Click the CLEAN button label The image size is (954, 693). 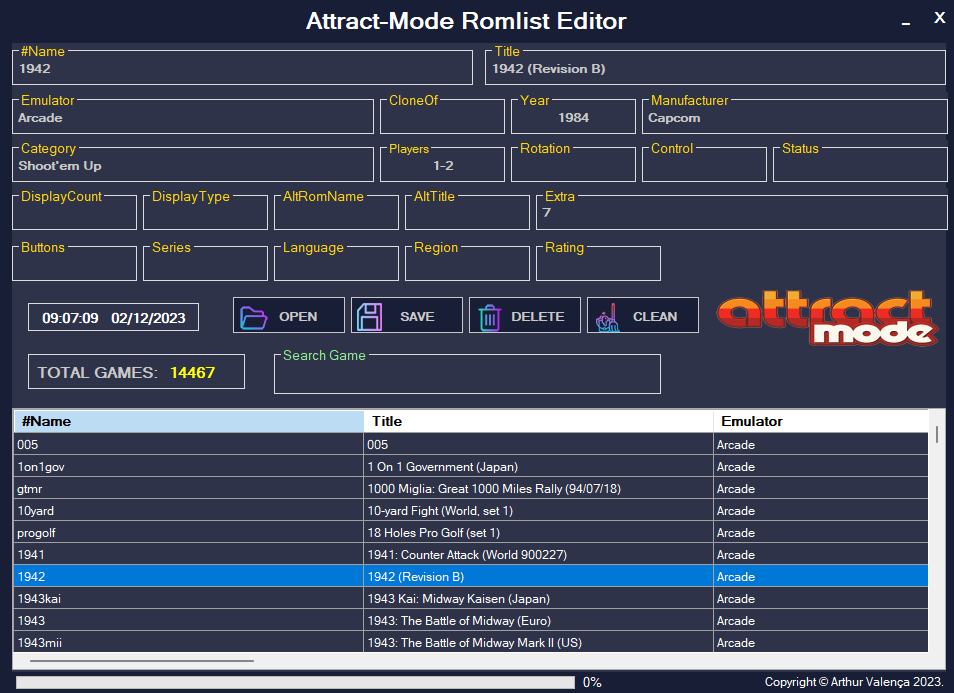[655, 316]
